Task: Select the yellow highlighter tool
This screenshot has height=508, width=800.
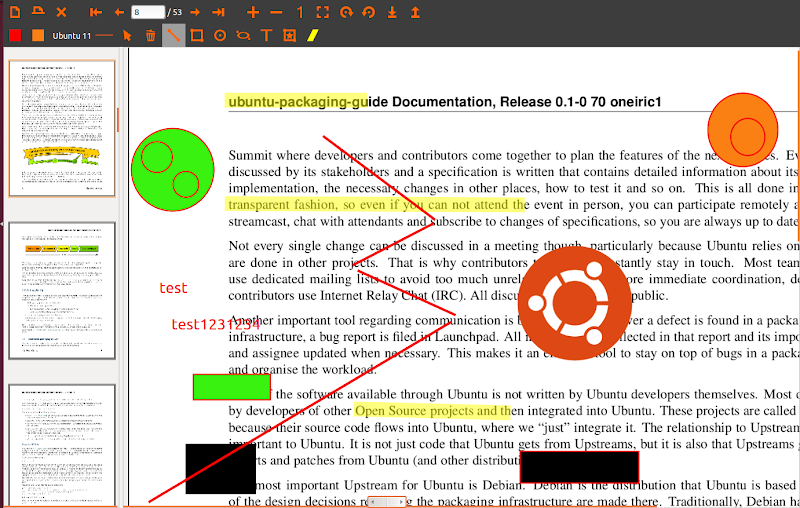Action: [x=313, y=35]
